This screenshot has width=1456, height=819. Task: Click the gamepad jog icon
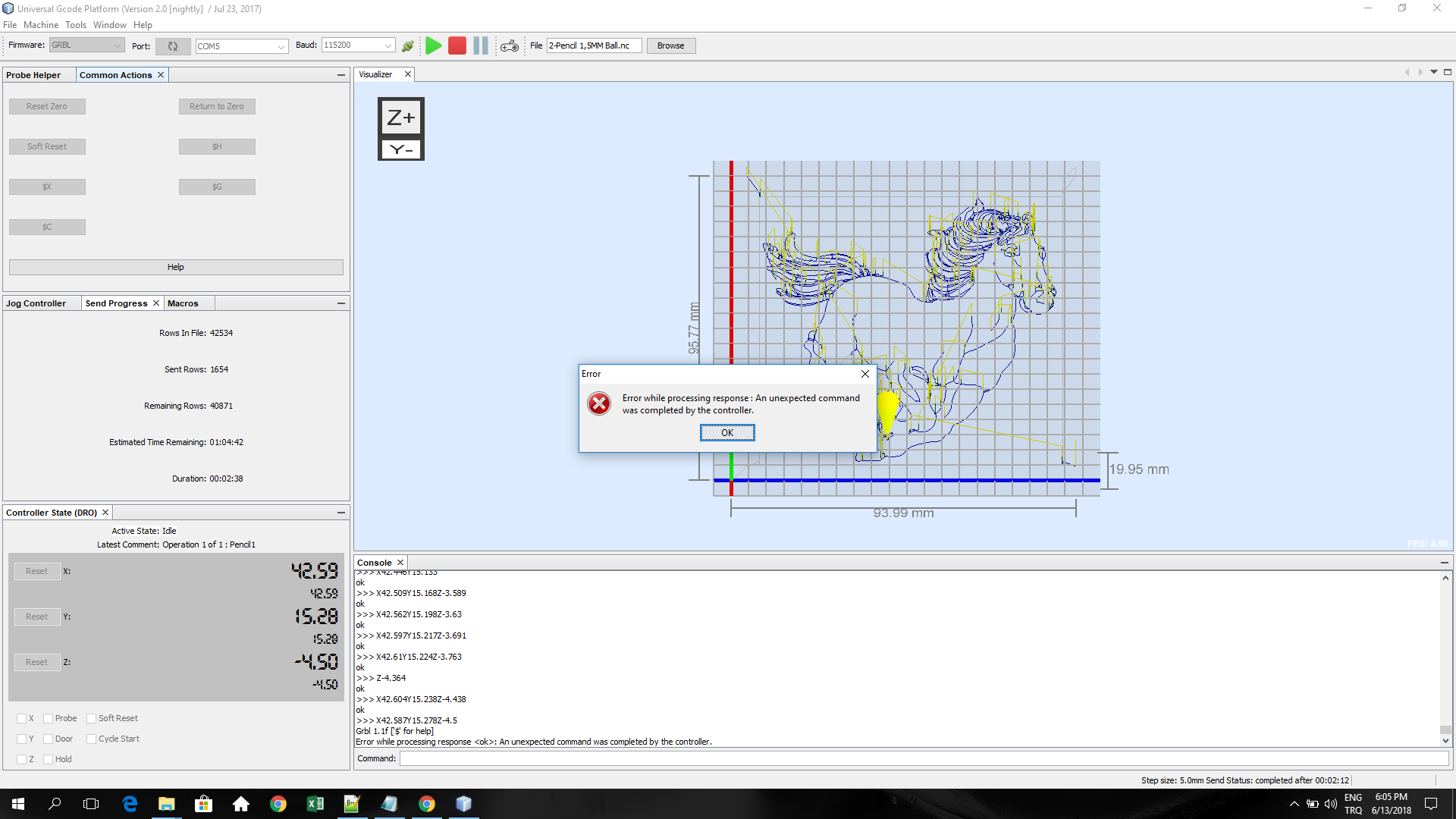pos(510,46)
